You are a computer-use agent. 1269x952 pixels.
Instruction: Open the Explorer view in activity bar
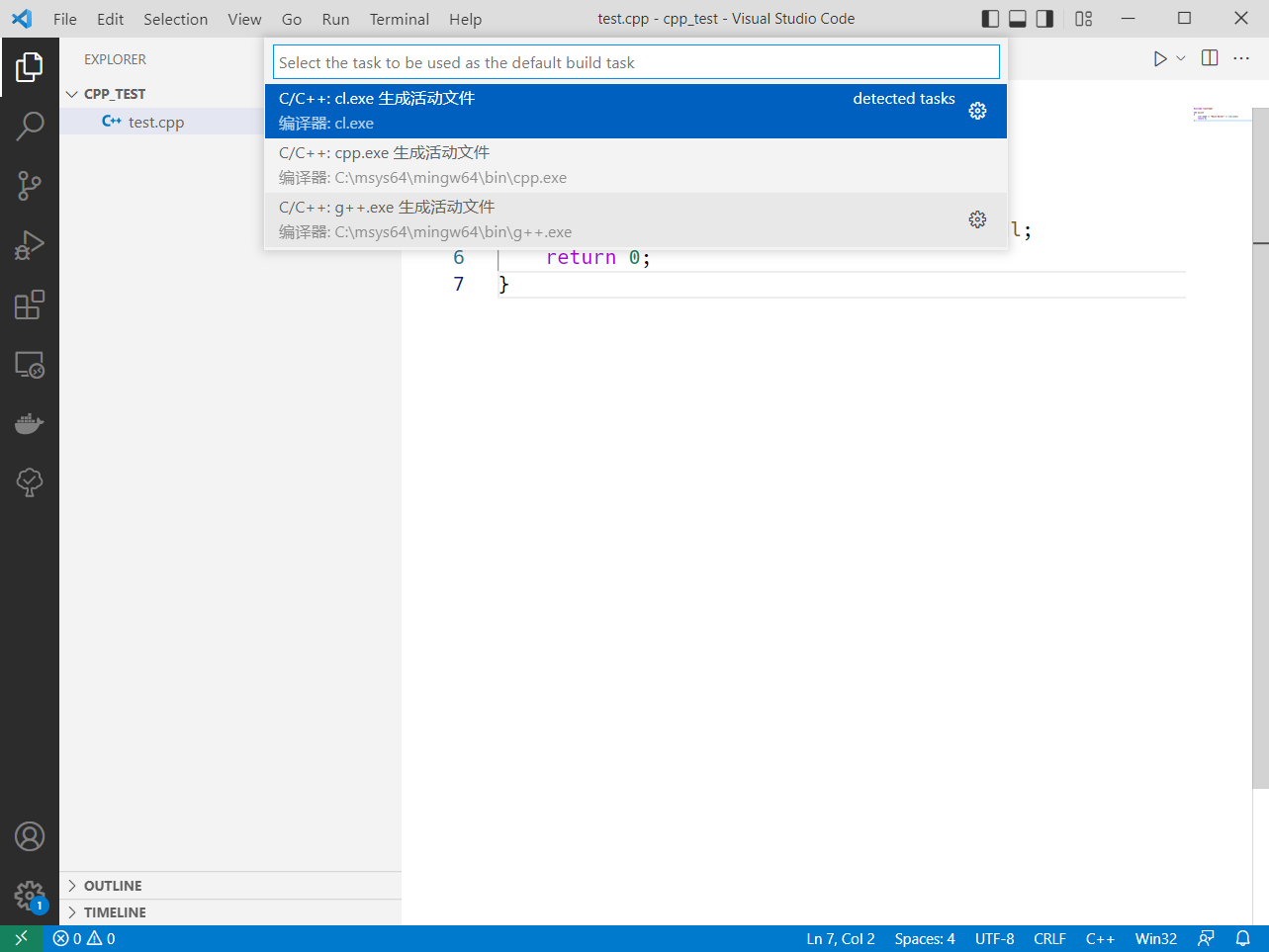(x=30, y=67)
